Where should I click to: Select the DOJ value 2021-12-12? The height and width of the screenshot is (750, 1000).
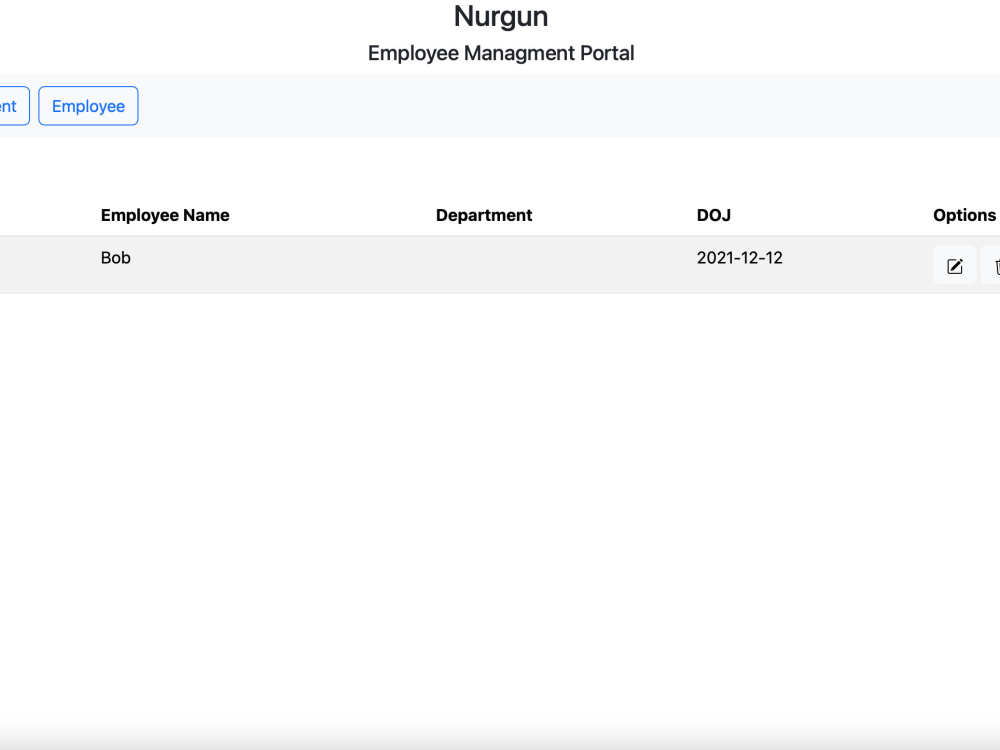pyautogui.click(x=739, y=258)
